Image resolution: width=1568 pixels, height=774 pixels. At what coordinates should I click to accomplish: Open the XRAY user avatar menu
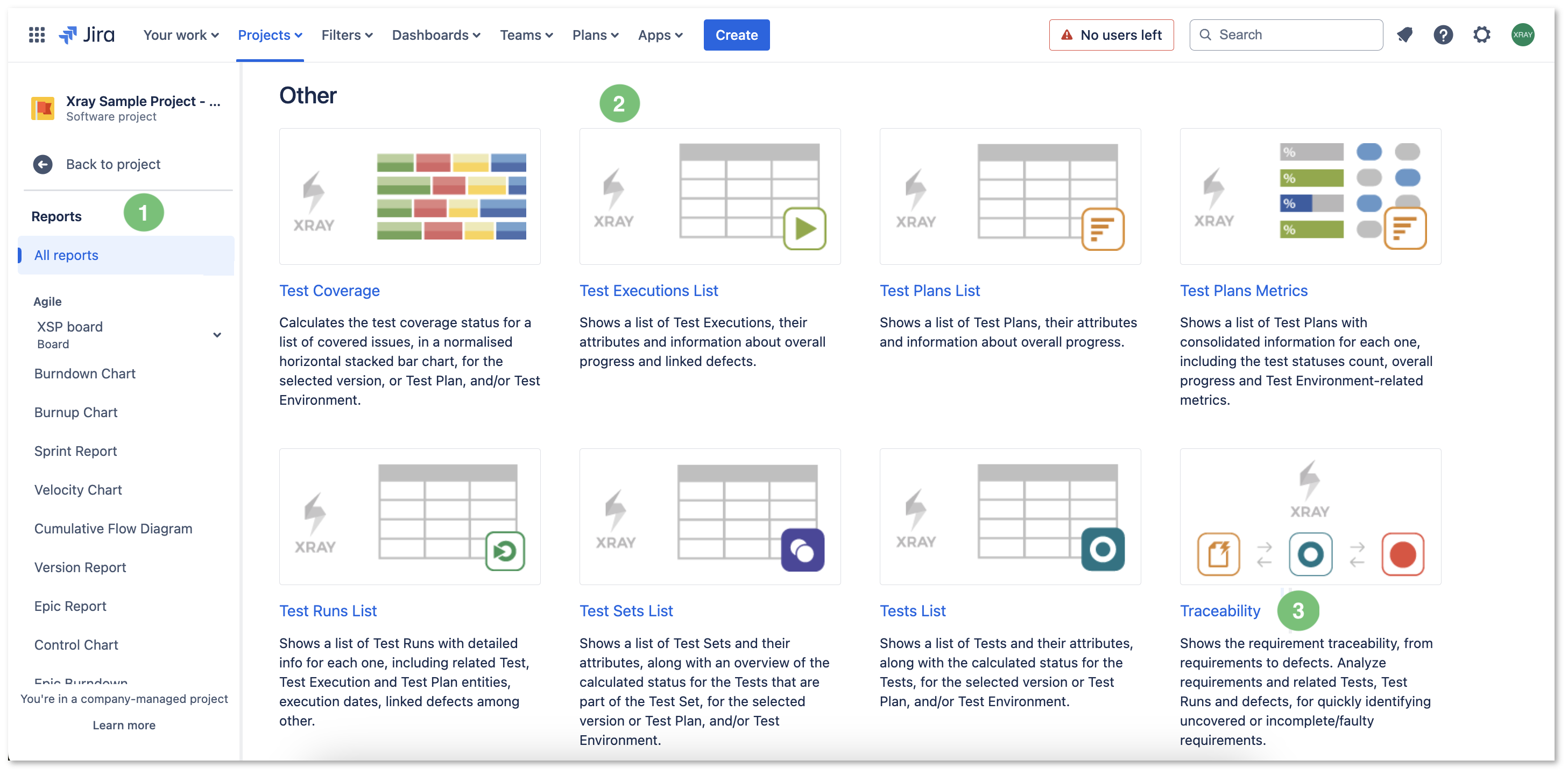[1522, 34]
